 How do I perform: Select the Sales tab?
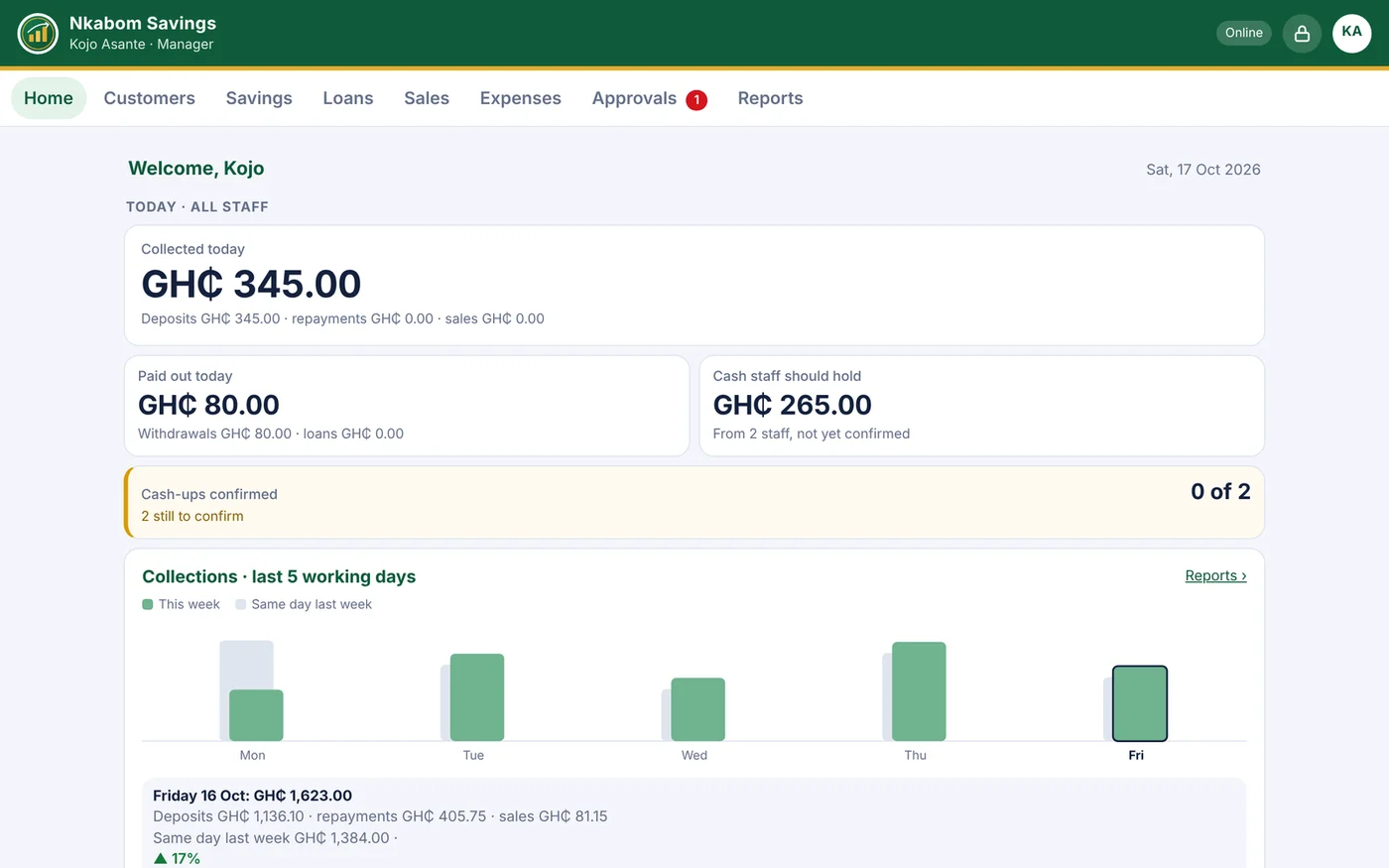pos(427,98)
